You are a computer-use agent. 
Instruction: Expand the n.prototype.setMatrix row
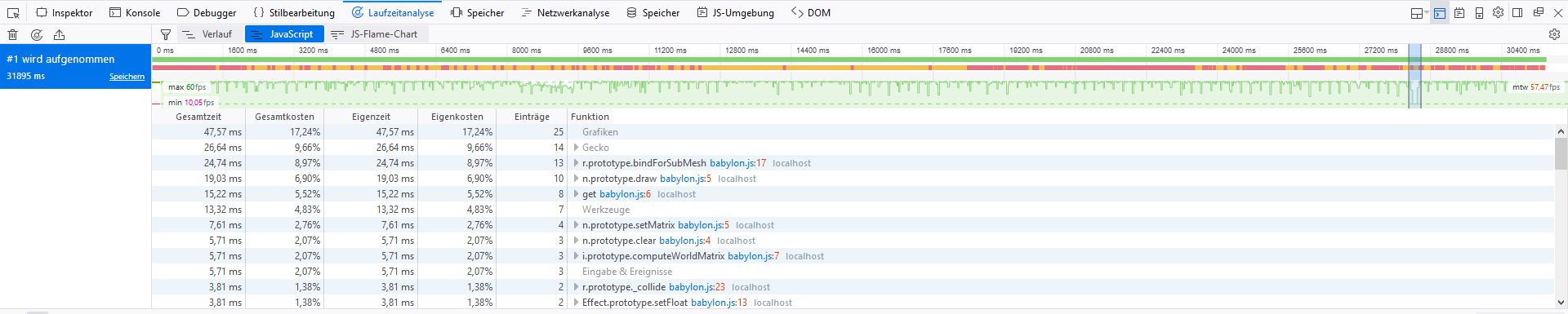click(x=576, y=225)
